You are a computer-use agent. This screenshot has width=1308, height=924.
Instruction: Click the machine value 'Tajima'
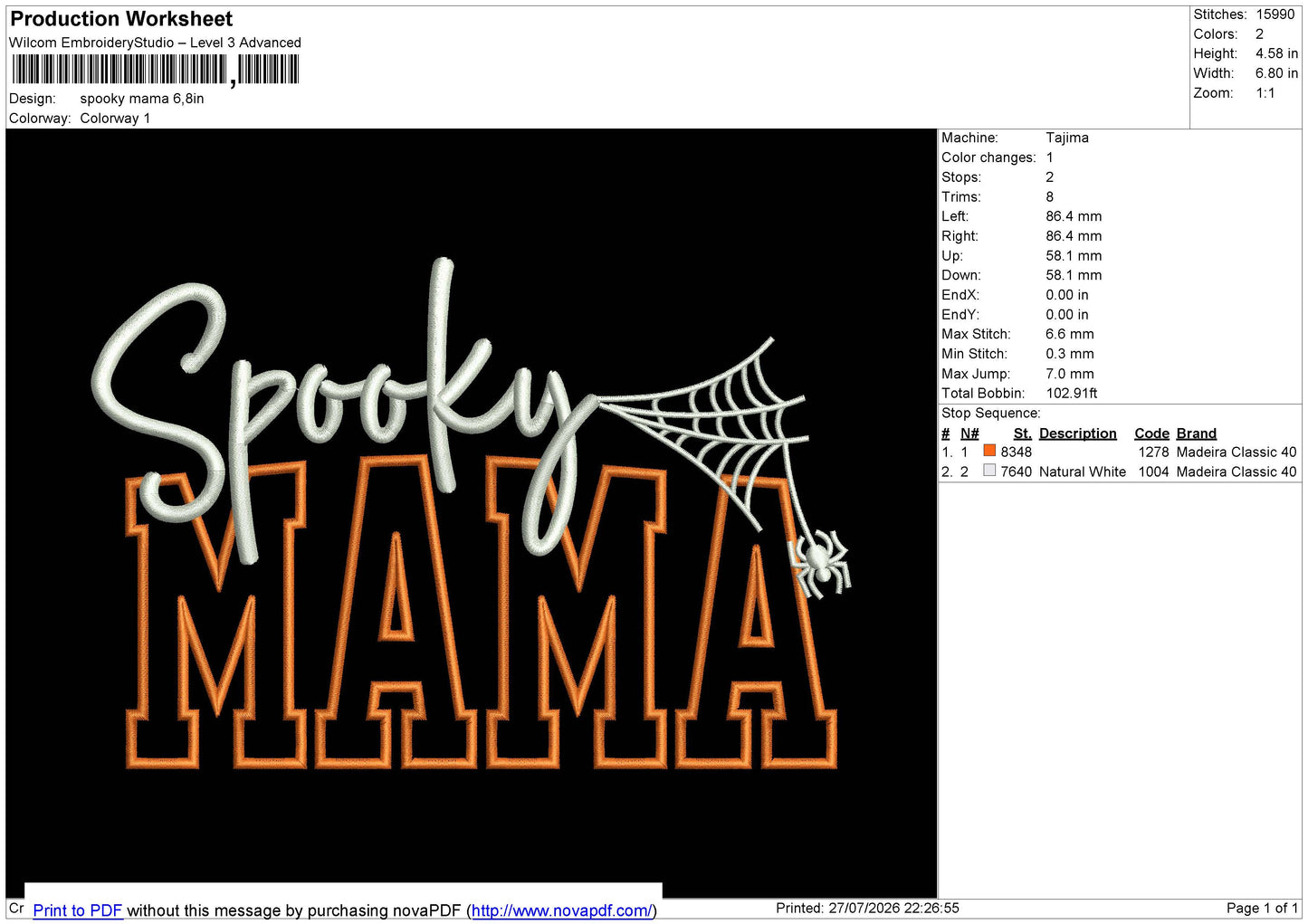coord(1067,138)
